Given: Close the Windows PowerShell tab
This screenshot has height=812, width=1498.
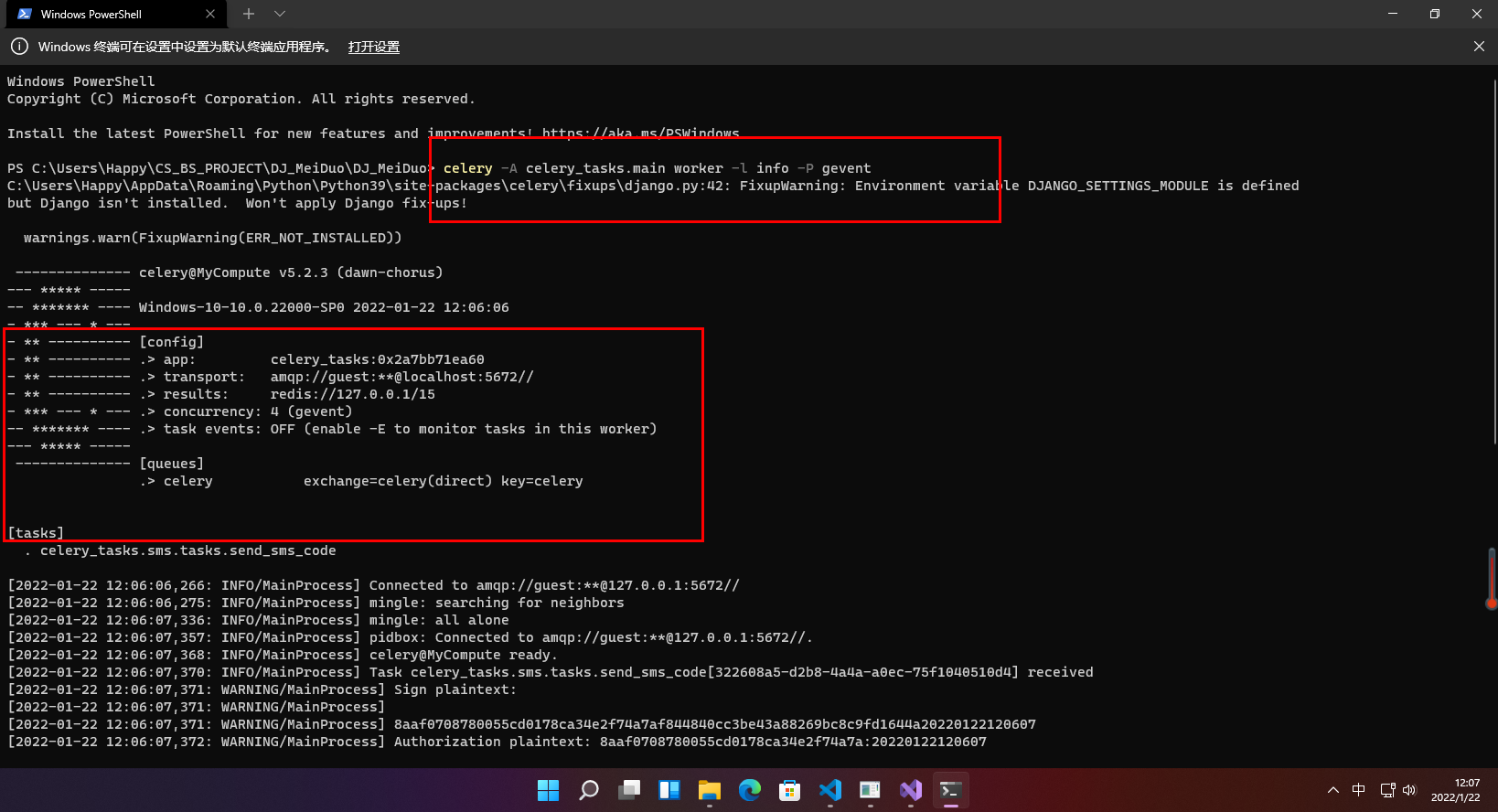Looking at the screenshot, I should click(210, 14).
